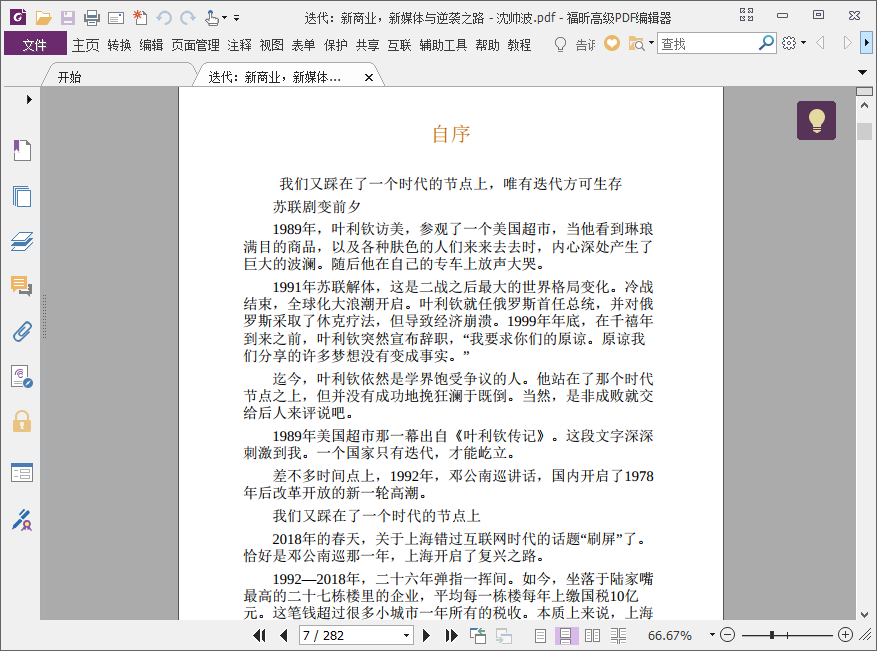Open the comments panel in the sidebar

click(22, 286)
